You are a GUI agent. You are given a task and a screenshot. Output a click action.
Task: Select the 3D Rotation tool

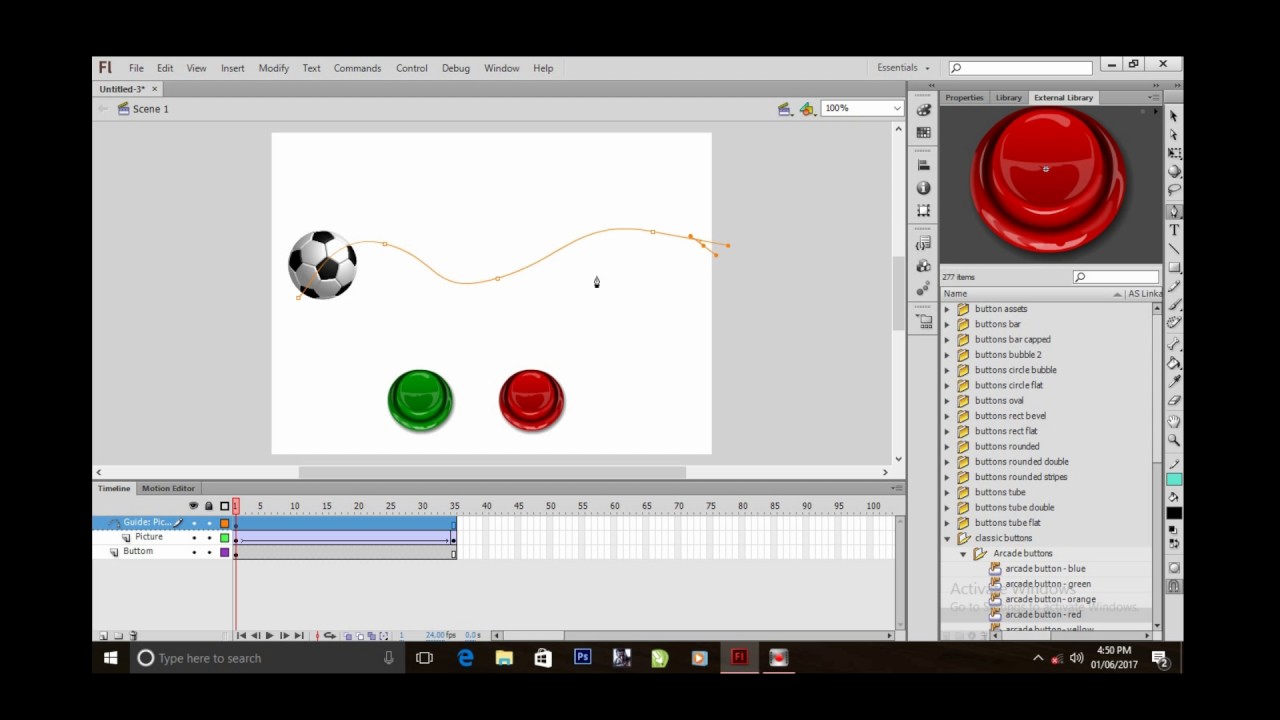1174,171
